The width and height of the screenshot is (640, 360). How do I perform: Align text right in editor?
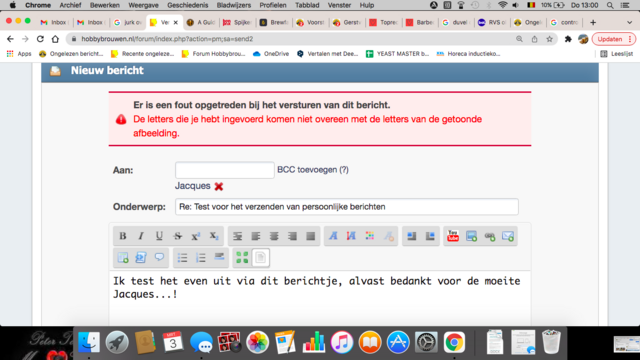(x=292, y=236)
